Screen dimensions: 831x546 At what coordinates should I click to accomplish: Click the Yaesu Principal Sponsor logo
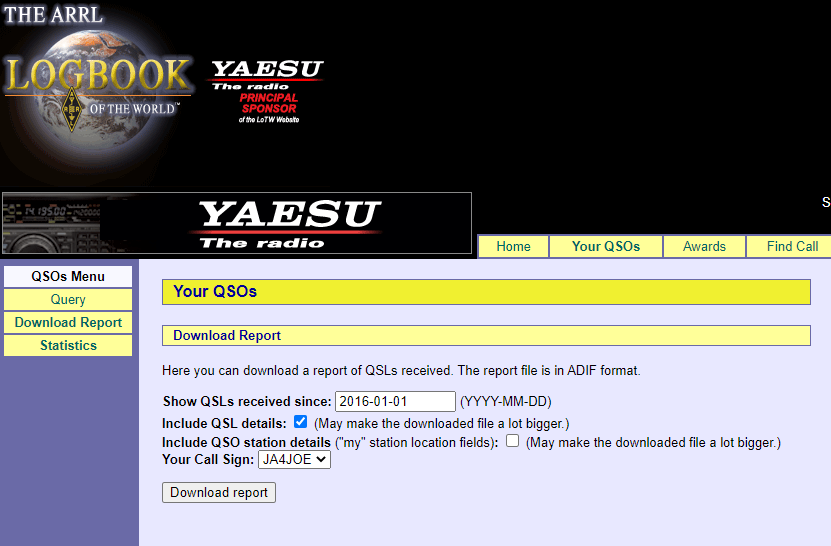[x=267, y=92]
